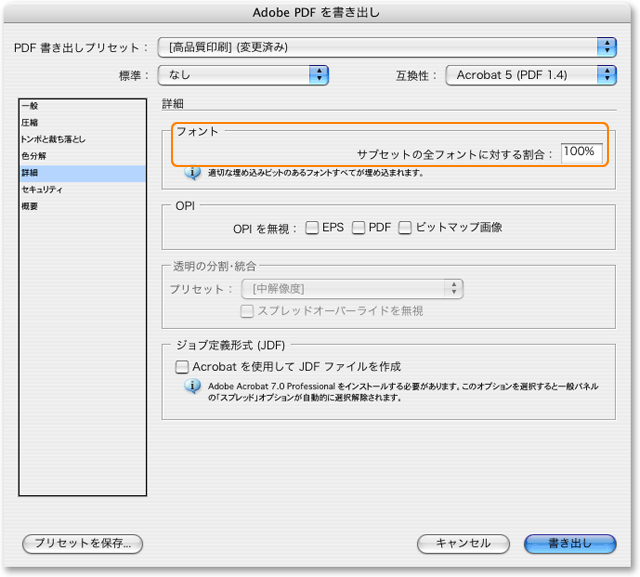Click the プリセットを保存 button
The height and width of the screenshot is (577, 640).
83,543
